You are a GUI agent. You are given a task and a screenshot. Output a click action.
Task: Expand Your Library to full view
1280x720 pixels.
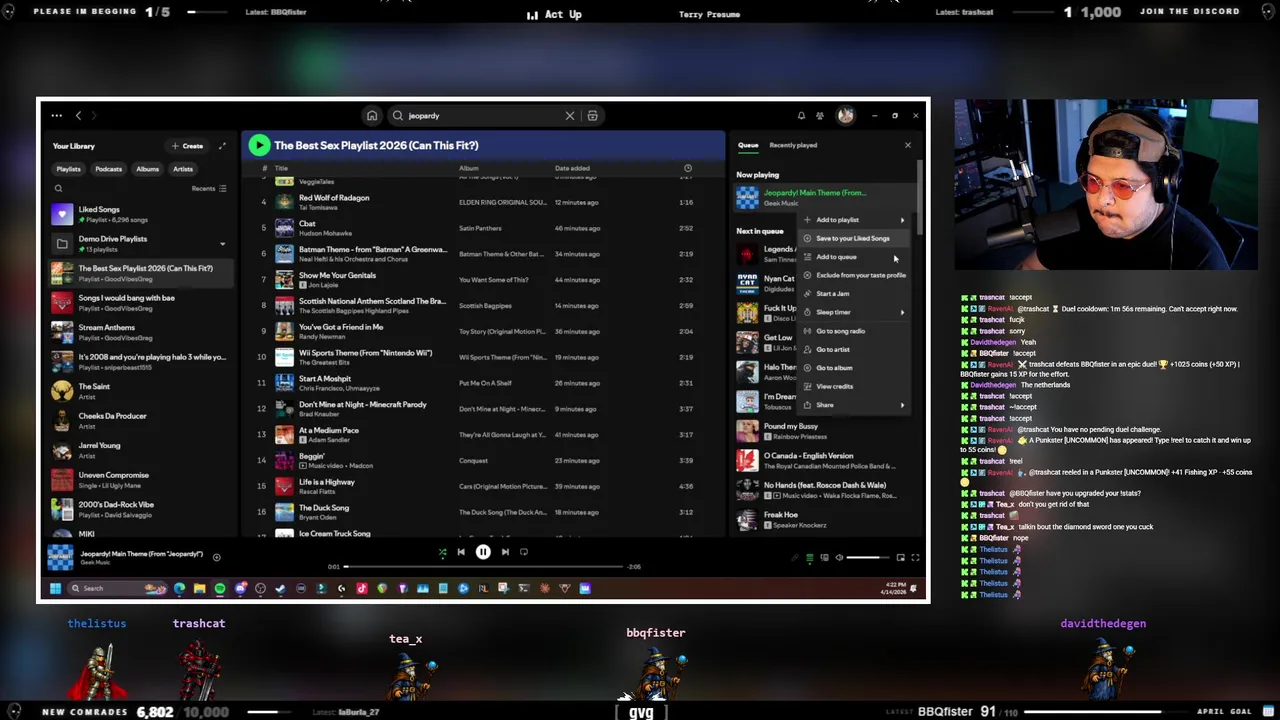tap(222, 146)
